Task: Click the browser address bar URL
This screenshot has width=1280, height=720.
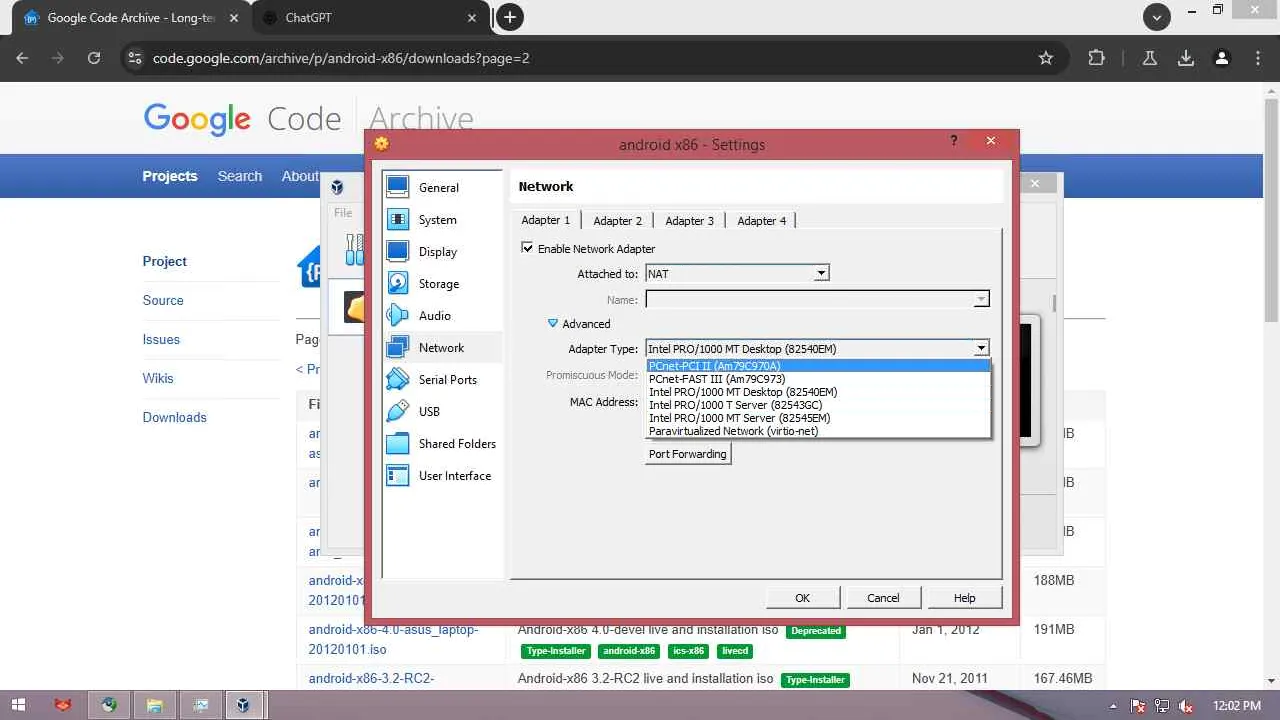Action: tap(341, 58)
